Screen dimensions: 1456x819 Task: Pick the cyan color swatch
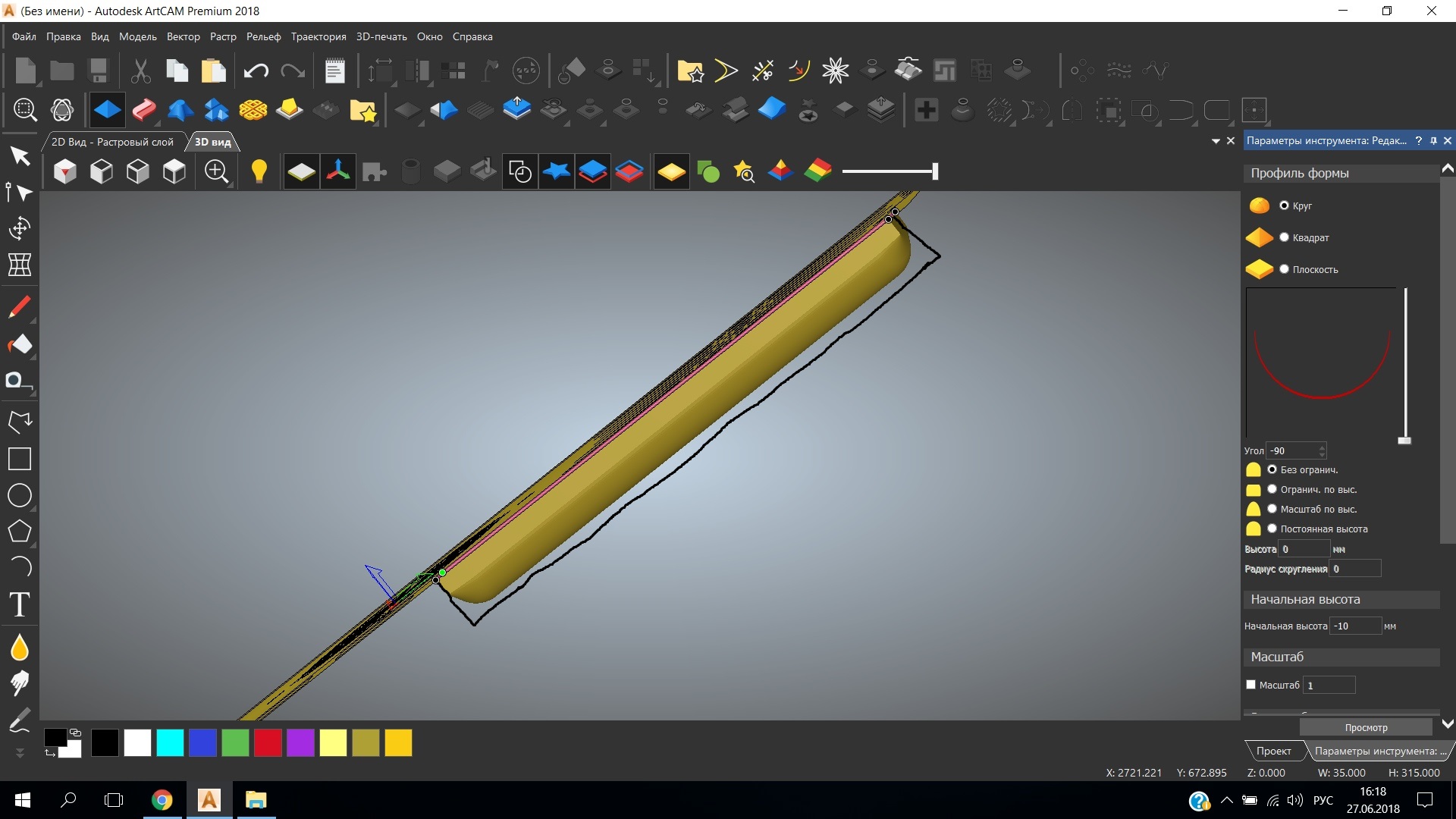coord(170,742)
